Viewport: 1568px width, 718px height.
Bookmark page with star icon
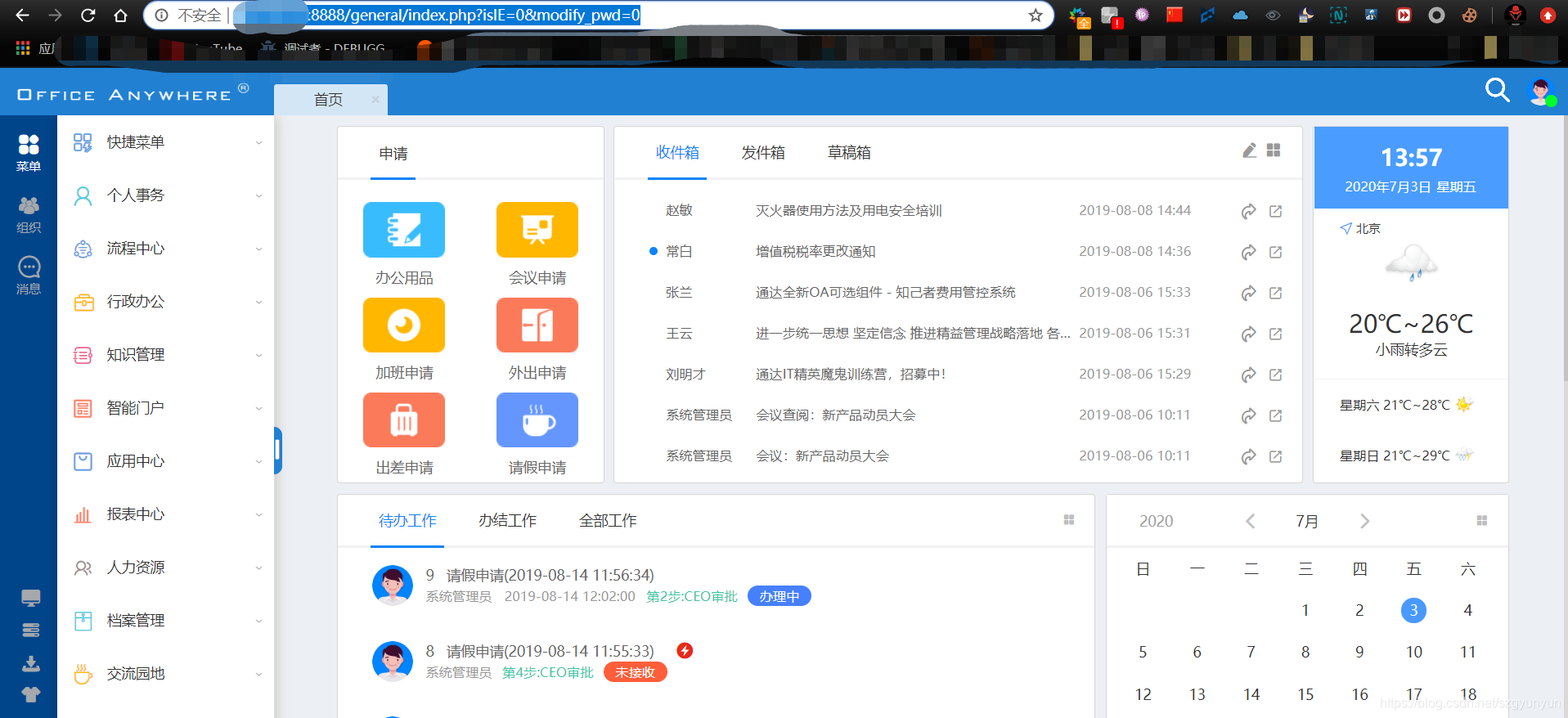coord(1036,16)
